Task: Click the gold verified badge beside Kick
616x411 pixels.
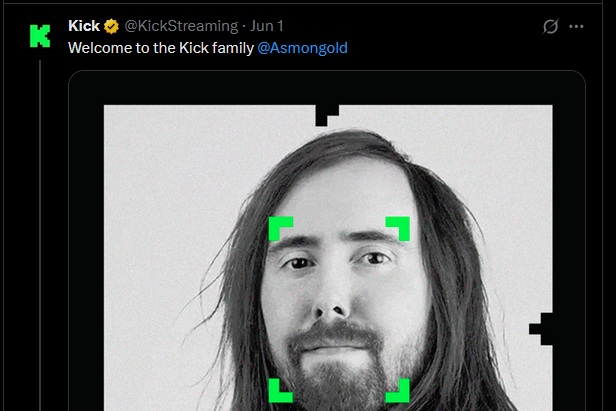Action: (x=112, y=26)
